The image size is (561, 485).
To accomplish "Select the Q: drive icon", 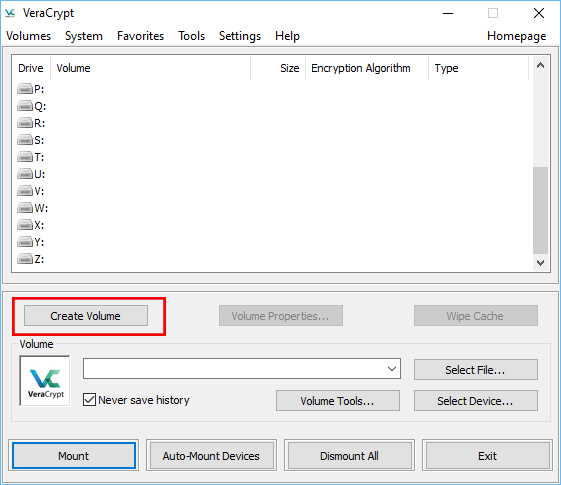I will point(25,106).
